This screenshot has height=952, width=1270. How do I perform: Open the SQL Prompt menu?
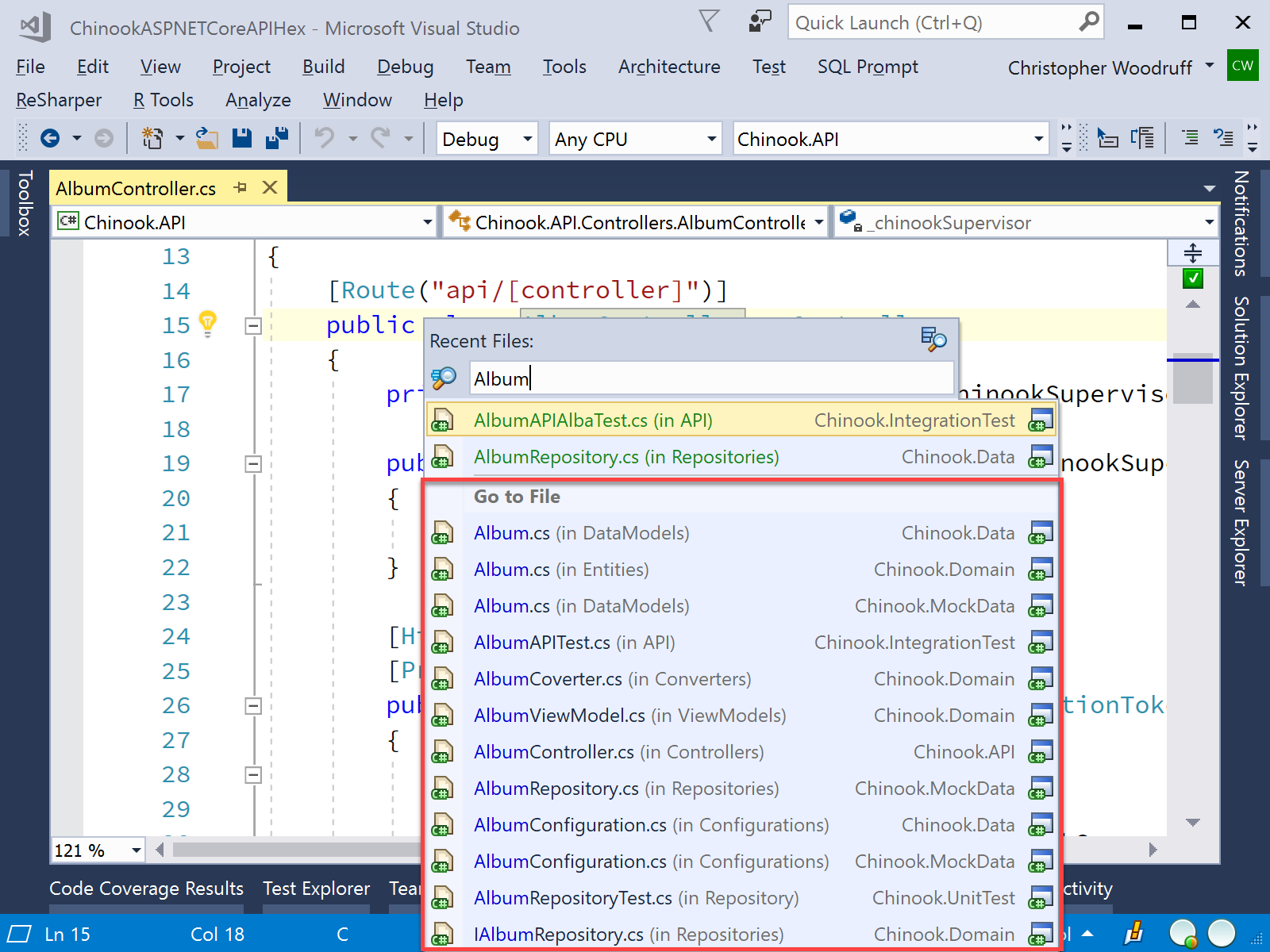coord(868,67)
